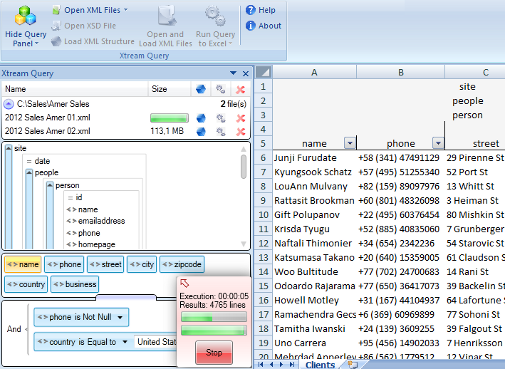Open the Open XML Files menu
The width and height of the screenshot is (505, 369).
click(90, 10)
